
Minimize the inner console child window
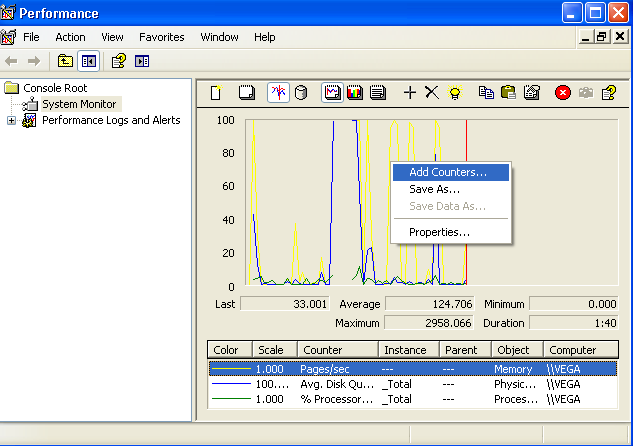tap(586, 37)
